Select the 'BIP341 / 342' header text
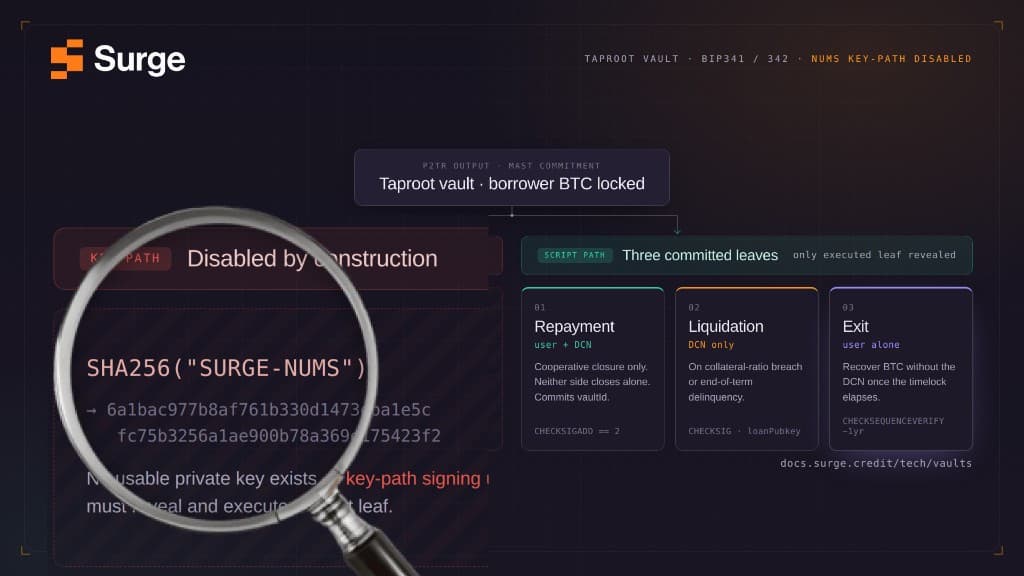1024x576 pixels. tap(744, 59)
